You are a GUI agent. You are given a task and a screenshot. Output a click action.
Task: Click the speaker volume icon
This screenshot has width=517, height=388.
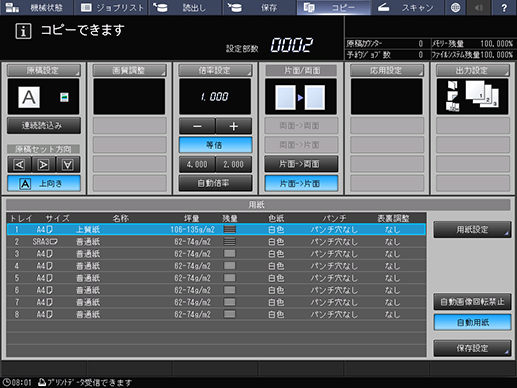479,7
